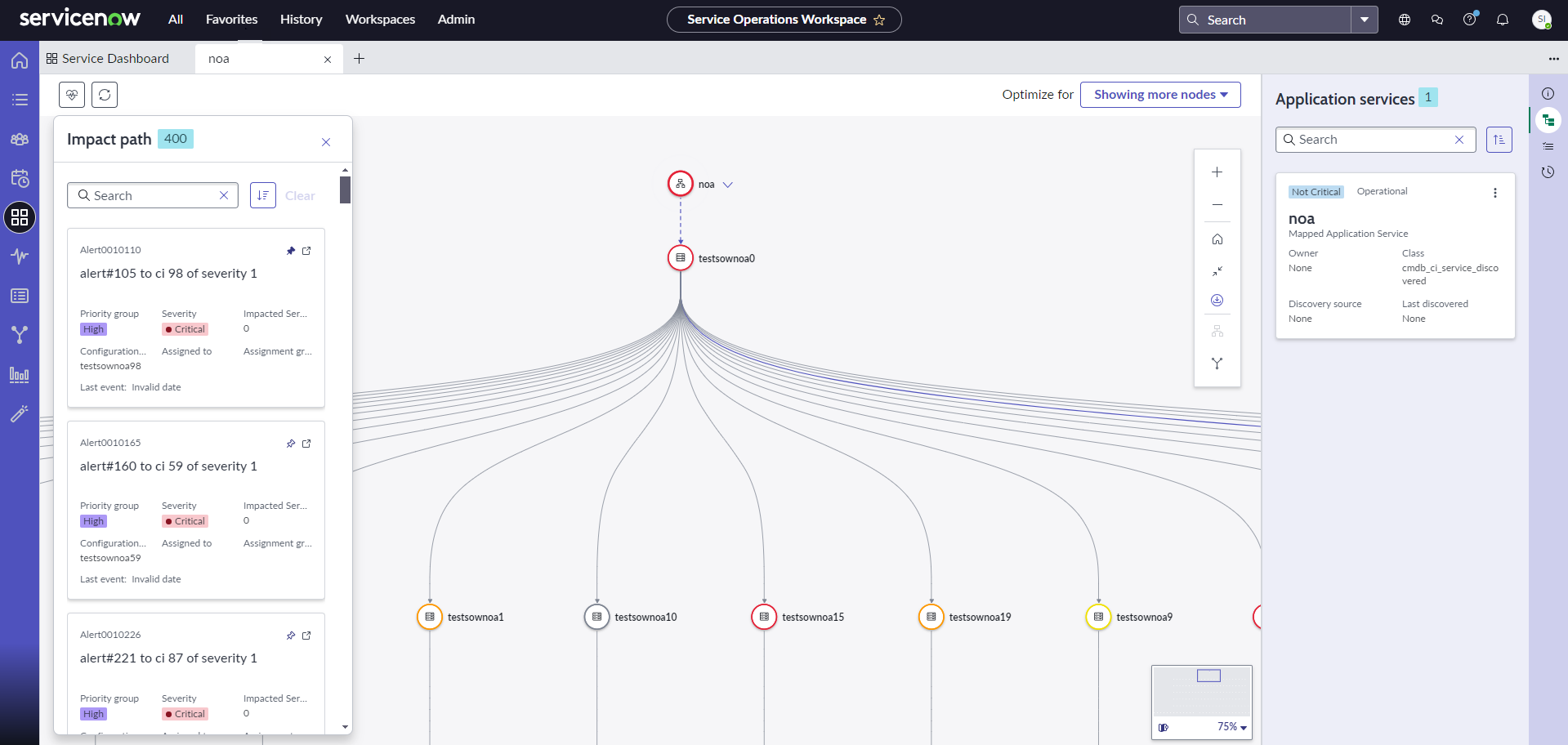Open the pulse activity icon in left sidebar
The height and width of the screenshot is (745, 1568).
tap(20, 257)
